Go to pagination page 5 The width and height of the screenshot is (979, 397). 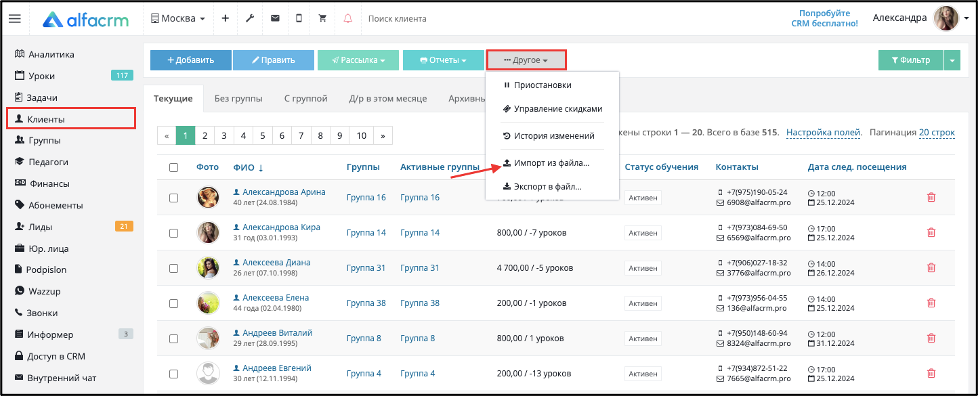[x=263, y=135]
